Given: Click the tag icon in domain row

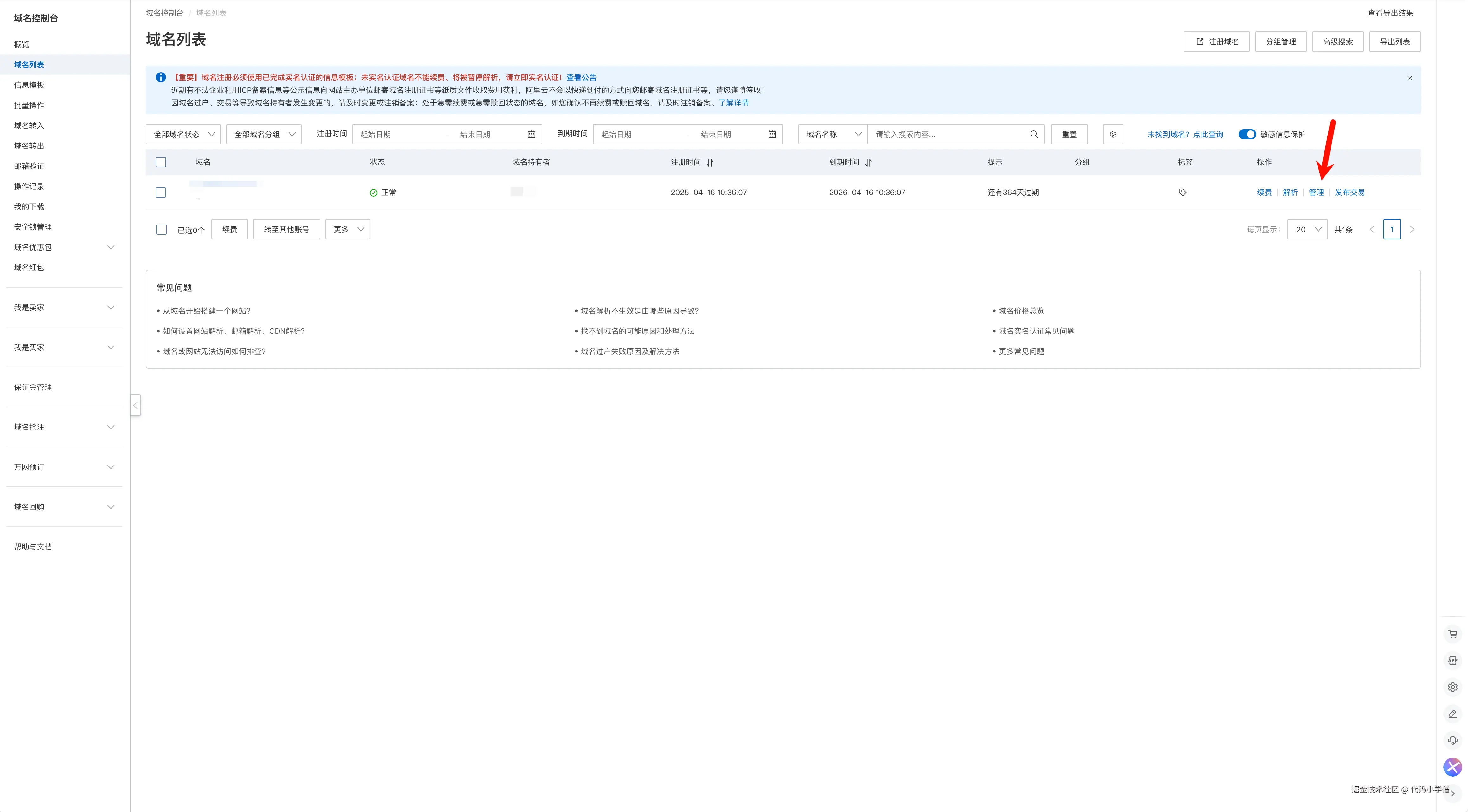Looking at the screenshot, I should tap(1183, 193).
